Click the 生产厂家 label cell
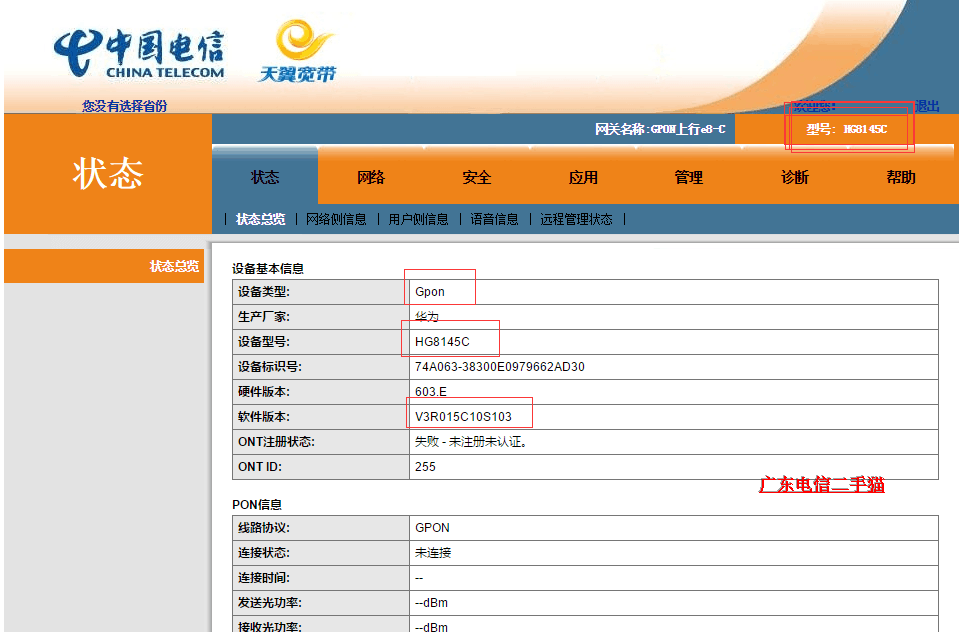The width and height of the screenshot is (962, 632). click(321, 317)
